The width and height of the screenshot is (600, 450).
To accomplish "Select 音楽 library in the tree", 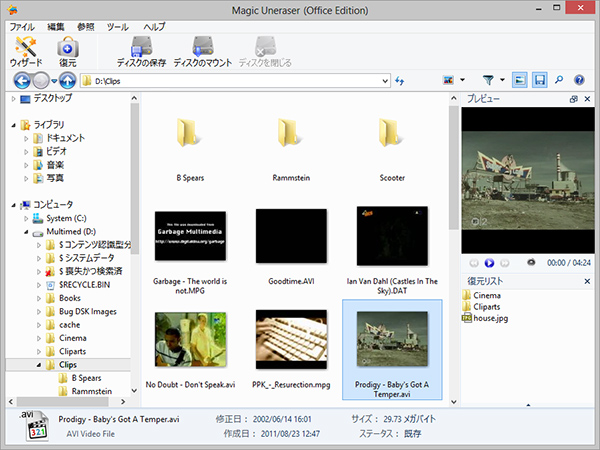I will click(x=55, y=165).
